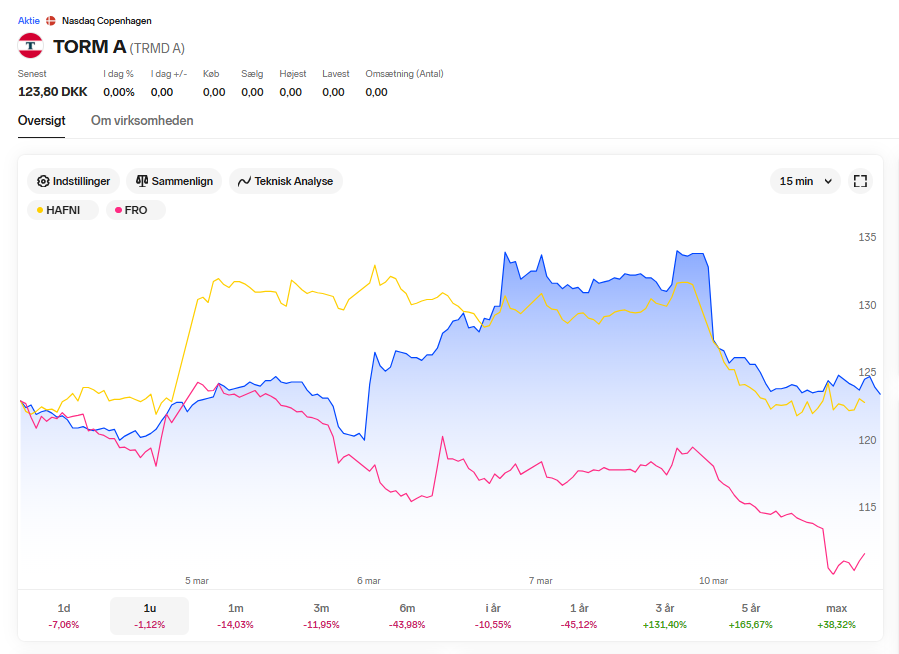899x654 pixels.
Task: Click the TORM company logo icon
Action: [30, 46]
